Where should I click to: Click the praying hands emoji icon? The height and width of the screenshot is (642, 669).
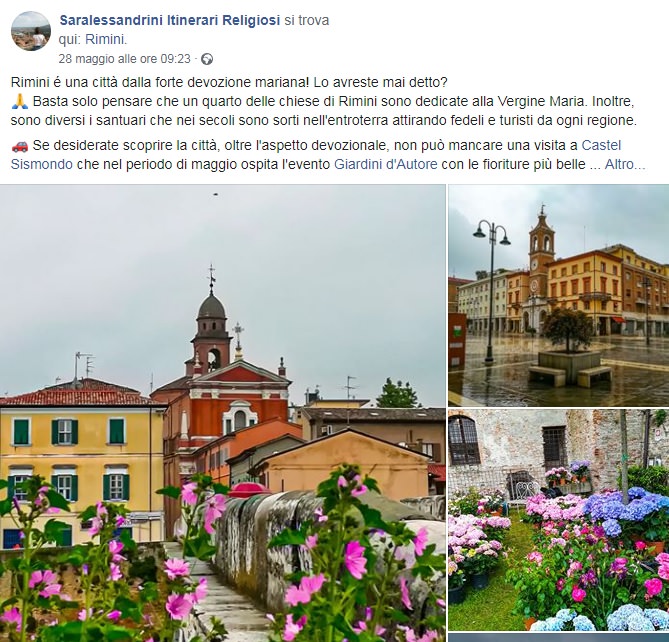20,102
